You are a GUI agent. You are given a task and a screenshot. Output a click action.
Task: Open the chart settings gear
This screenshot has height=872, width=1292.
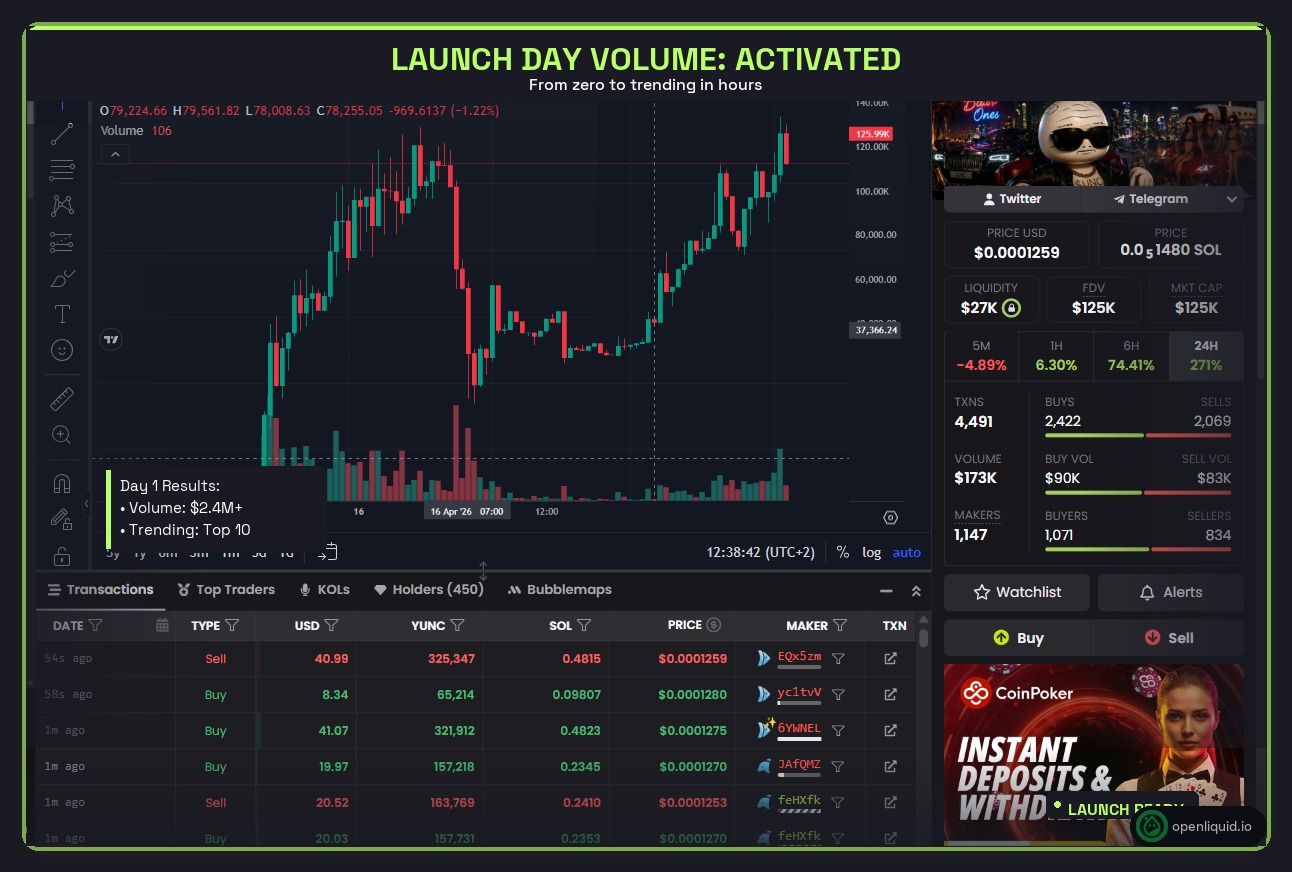pos(889,517)
